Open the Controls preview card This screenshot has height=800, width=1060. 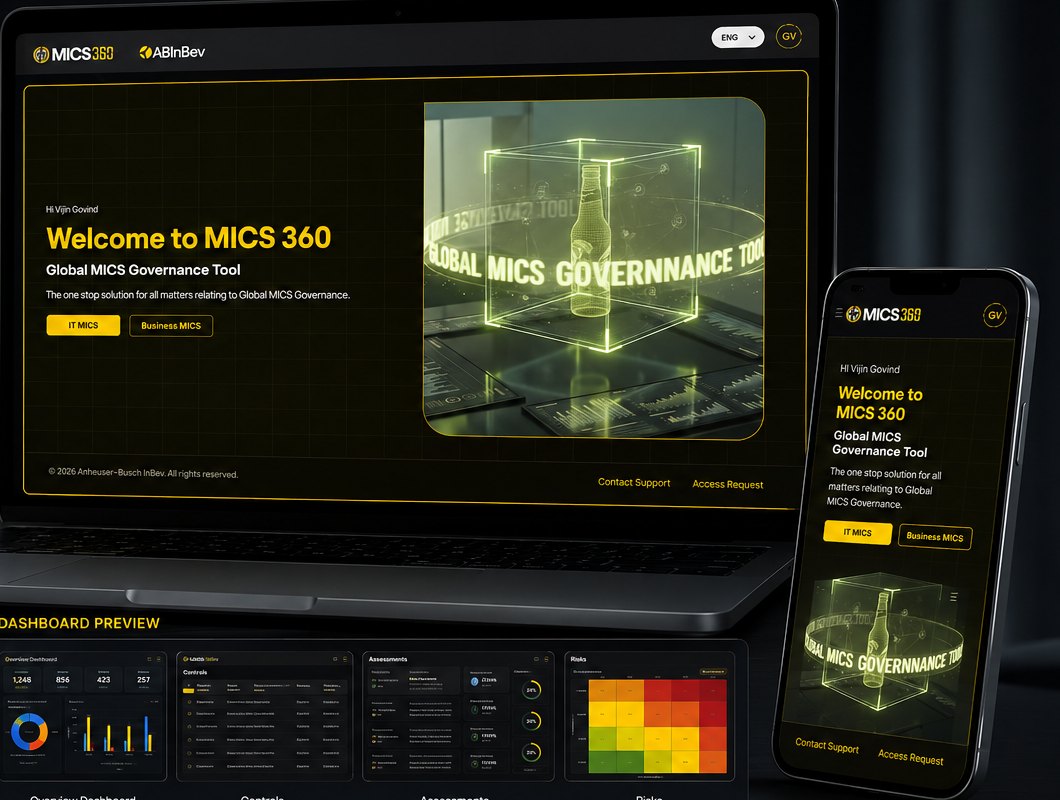264,716
